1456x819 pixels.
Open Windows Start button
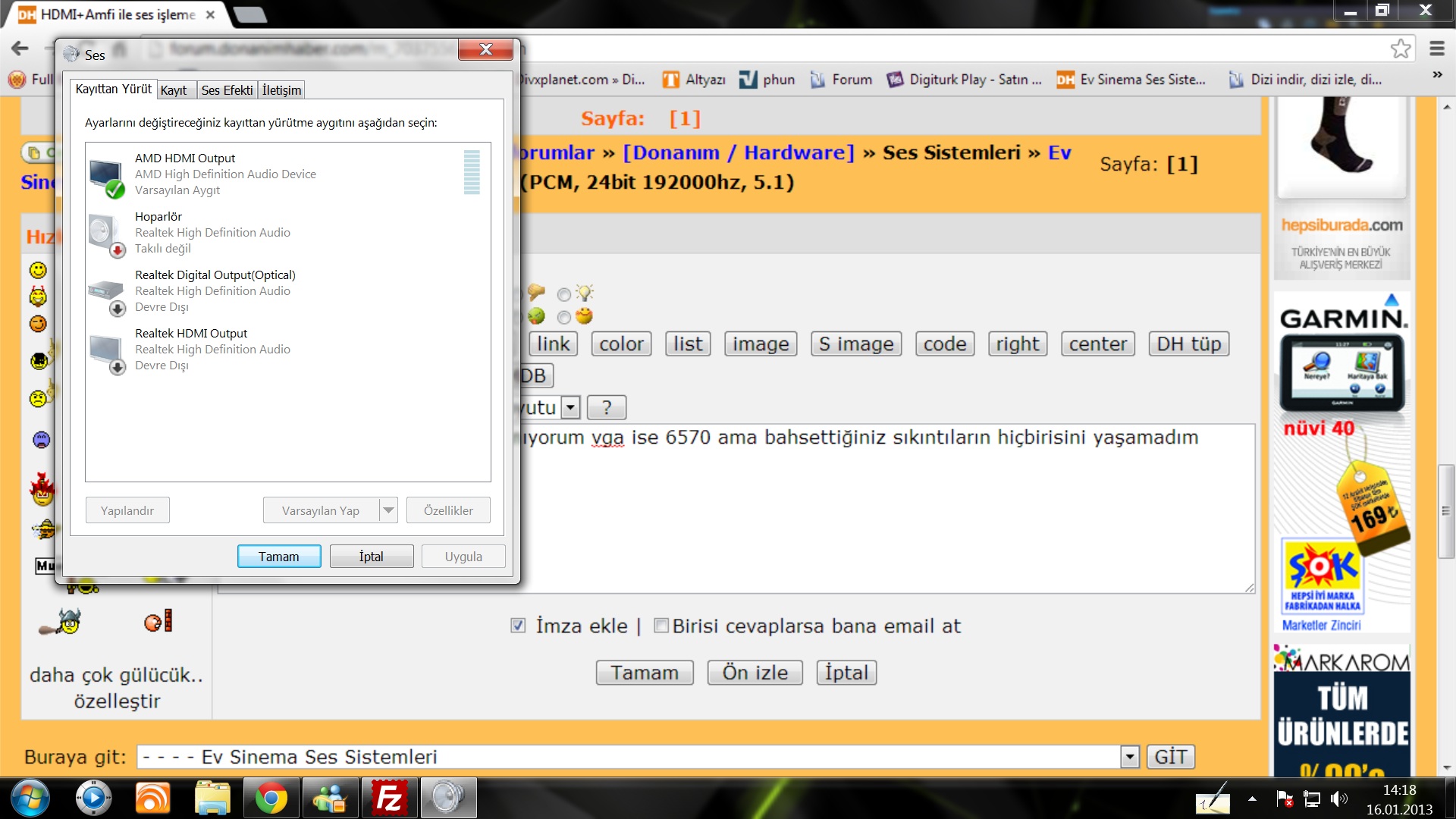(30, 798)
